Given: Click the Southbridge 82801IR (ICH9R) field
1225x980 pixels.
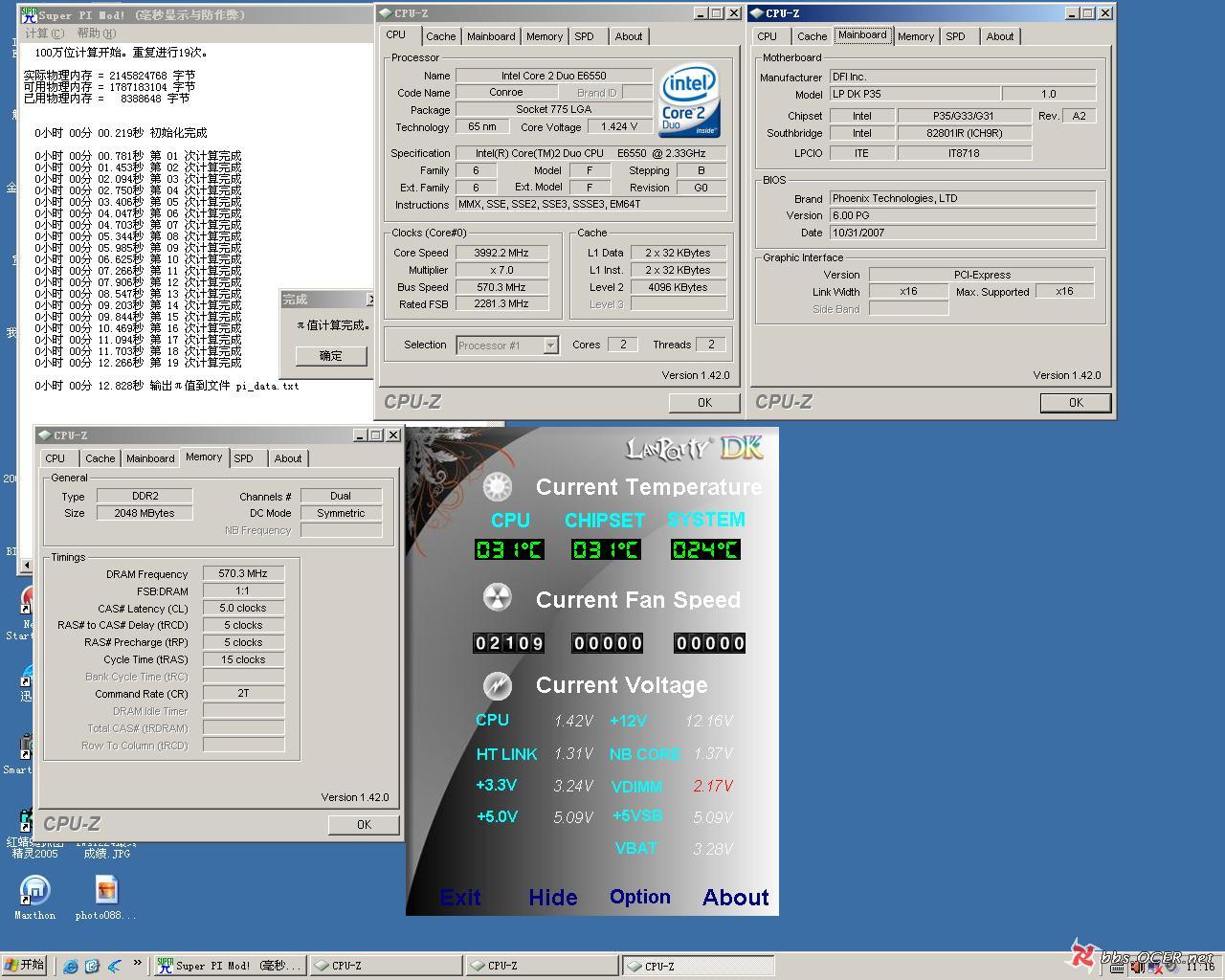Looking at the screenshot, I should click(965, 133).
